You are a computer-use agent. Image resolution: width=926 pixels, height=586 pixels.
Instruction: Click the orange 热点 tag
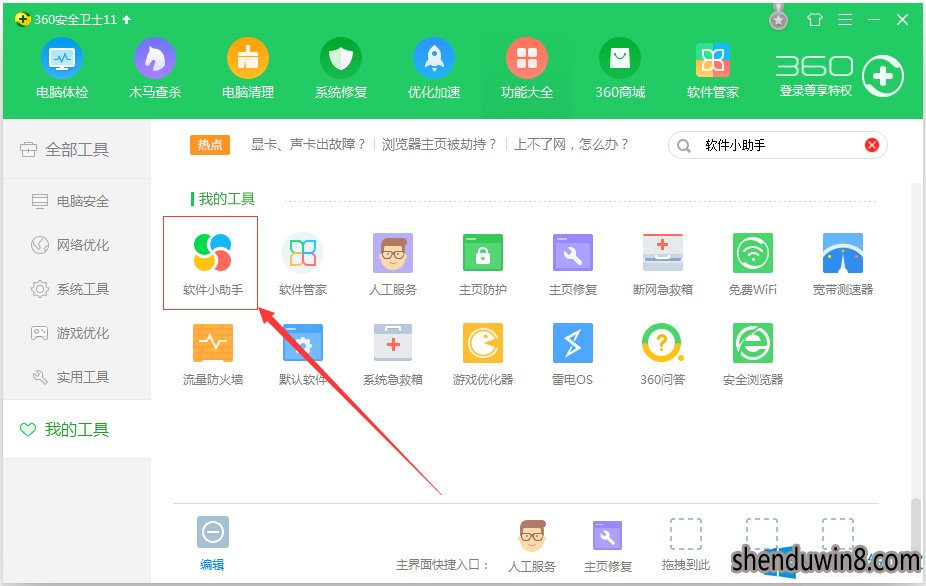coord(210,145)
